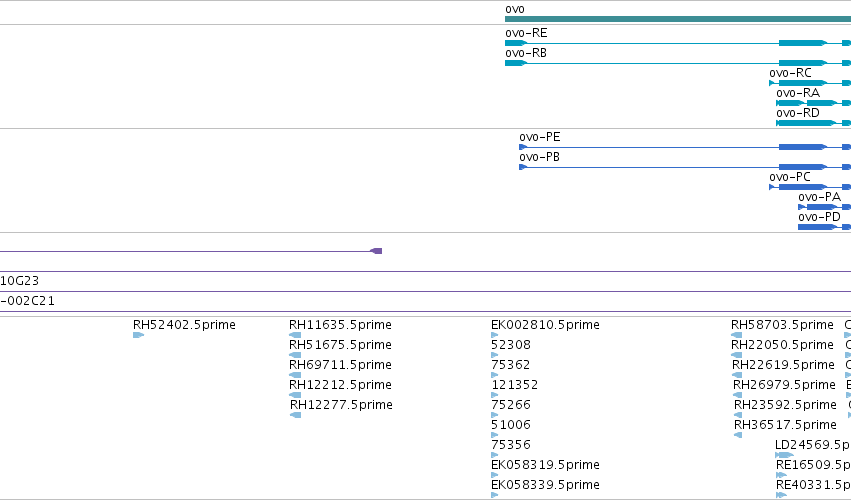Click the RH12212.5prime arrow glyph
Viewport: 851px width, 500px height.
point(295,395)
